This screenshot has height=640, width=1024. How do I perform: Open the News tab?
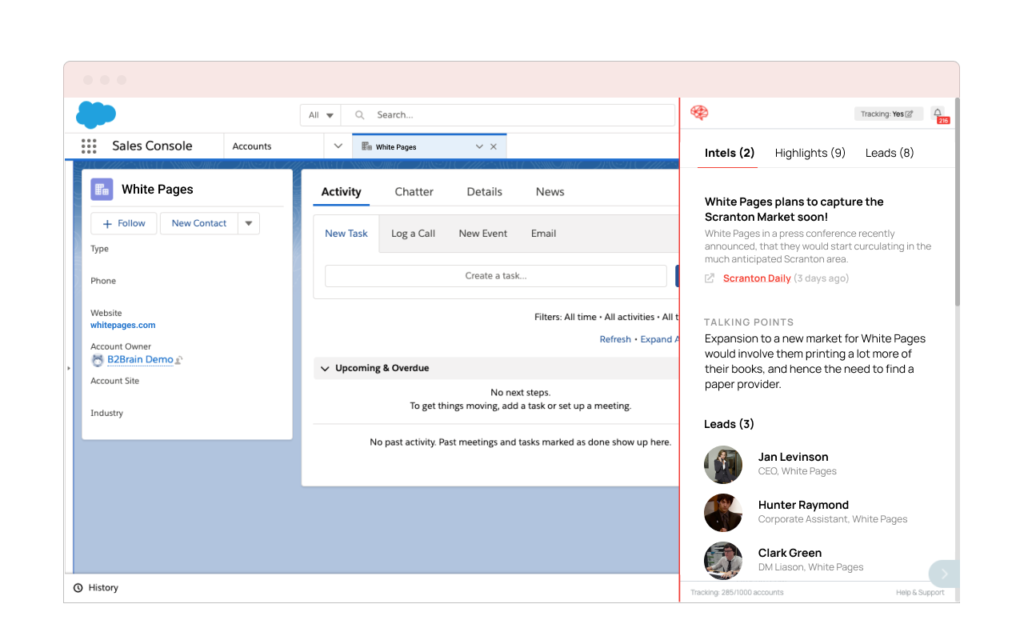(x=550, y=192)
